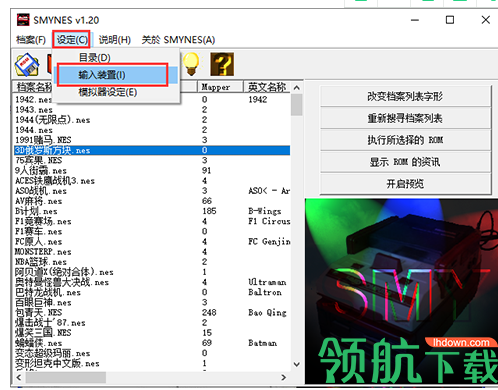Click the light bulb toolbar icon

191,63
